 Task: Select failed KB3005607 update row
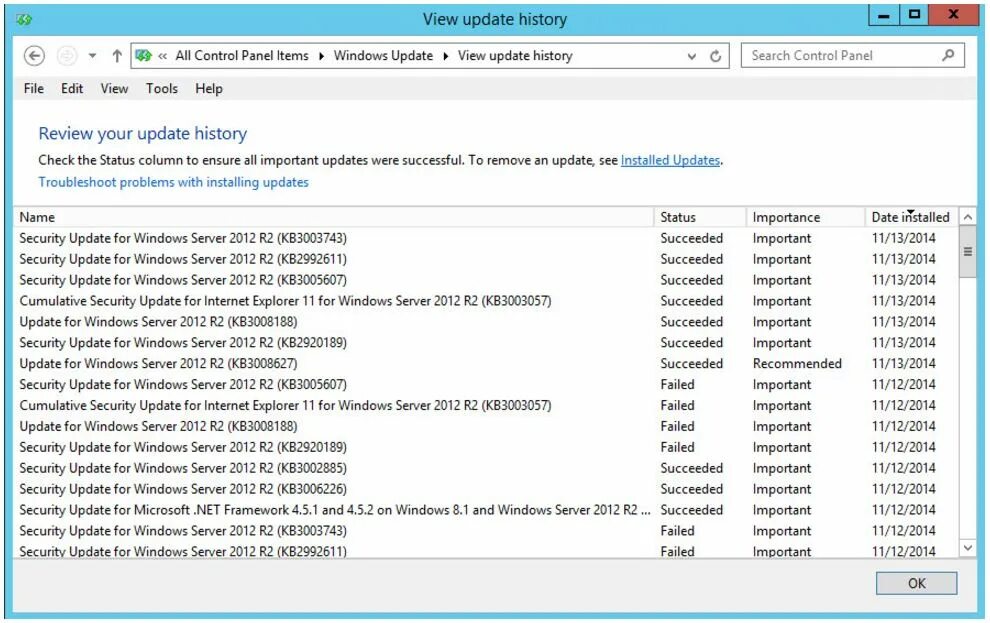(485, 384)
